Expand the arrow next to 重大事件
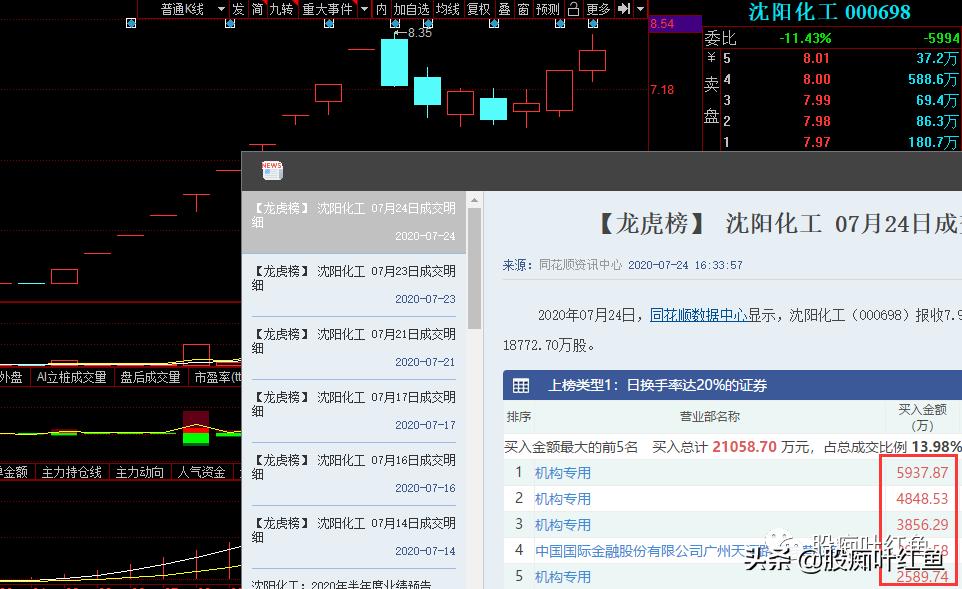Screen dimensions: 962x589 363,10
